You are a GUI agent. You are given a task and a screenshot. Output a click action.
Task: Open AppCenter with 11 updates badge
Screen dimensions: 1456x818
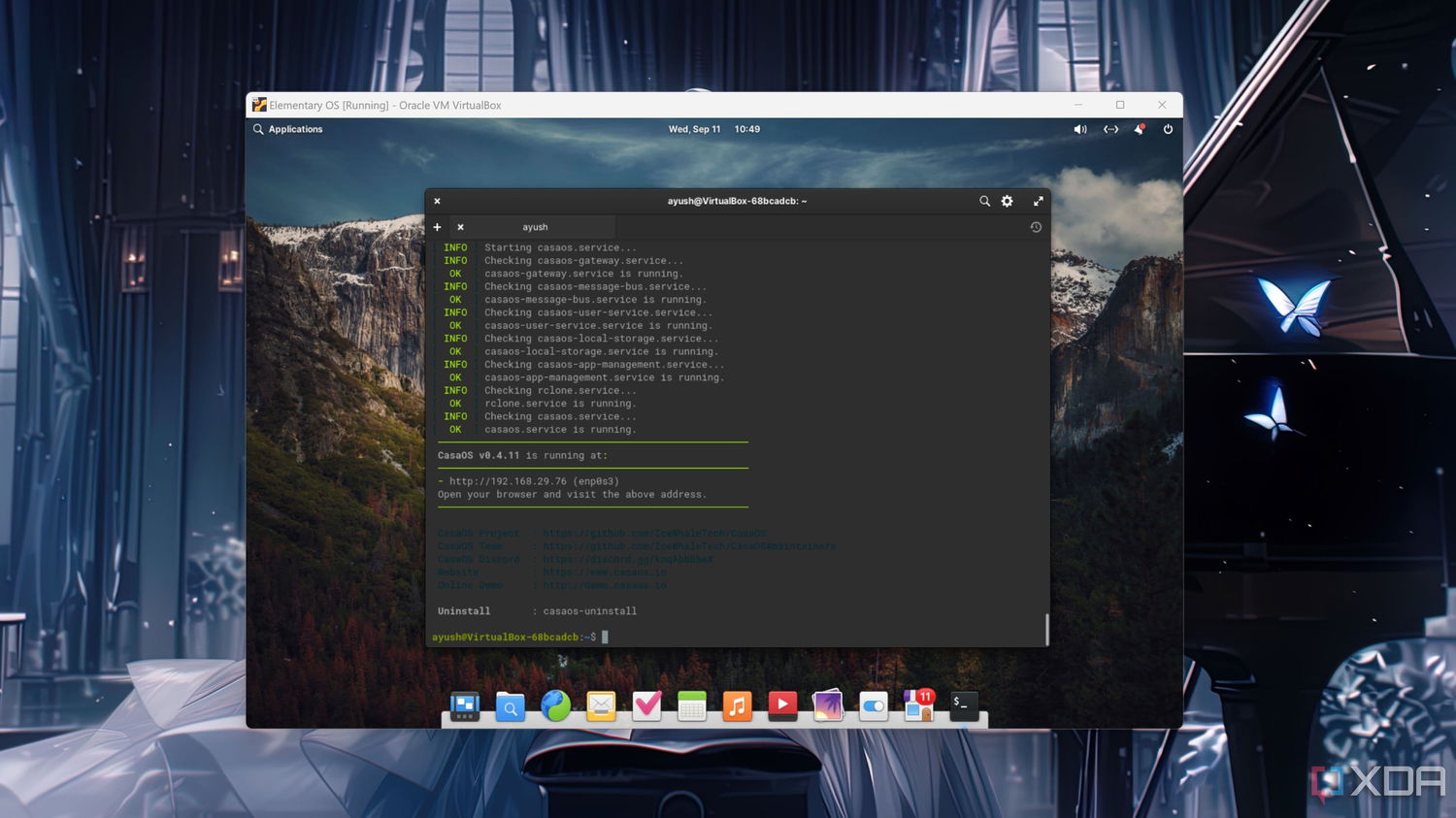pos(917,705)
